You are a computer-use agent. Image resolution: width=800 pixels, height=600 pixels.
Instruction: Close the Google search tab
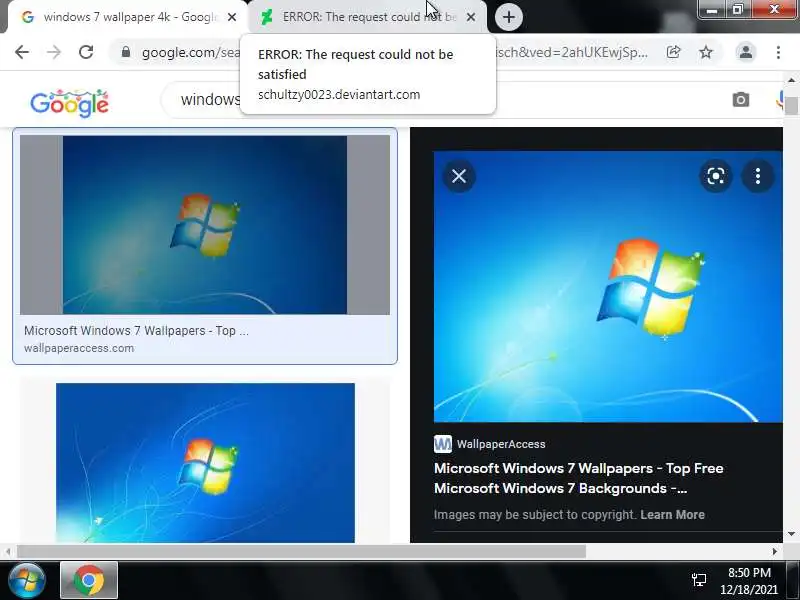(232, 17)
